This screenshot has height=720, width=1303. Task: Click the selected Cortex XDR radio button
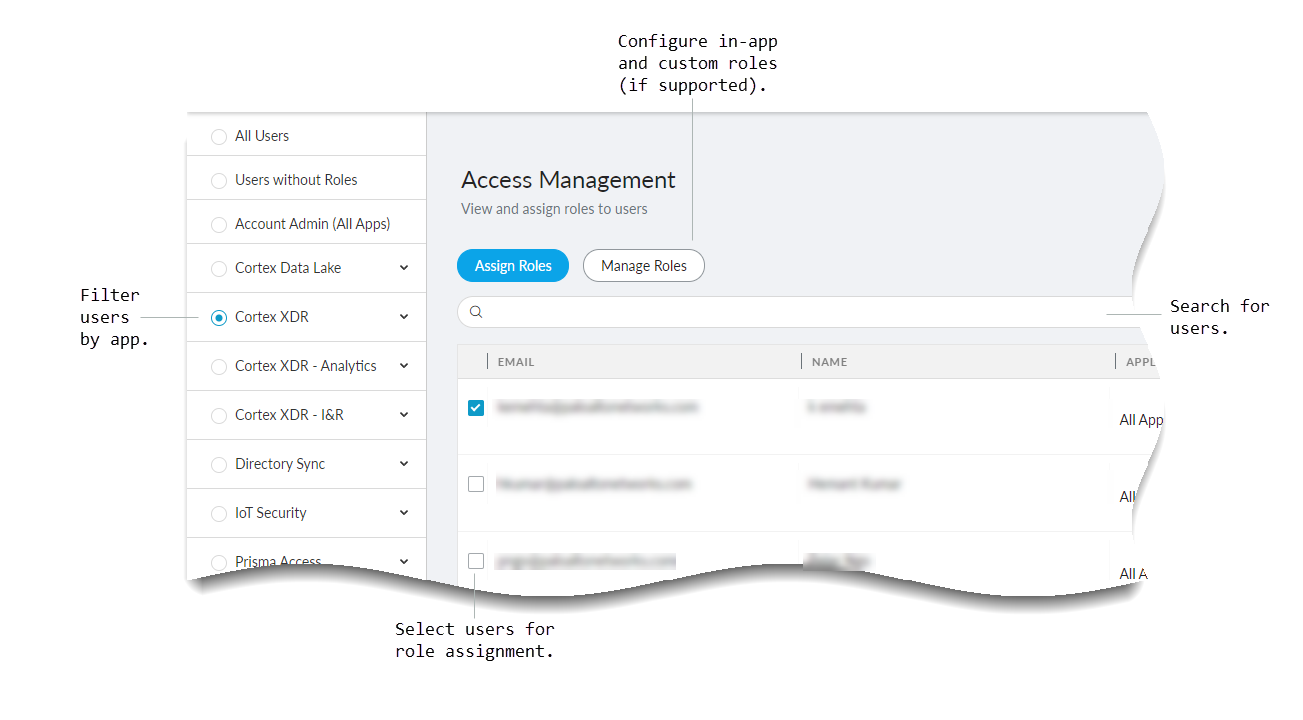pos(219,318)
